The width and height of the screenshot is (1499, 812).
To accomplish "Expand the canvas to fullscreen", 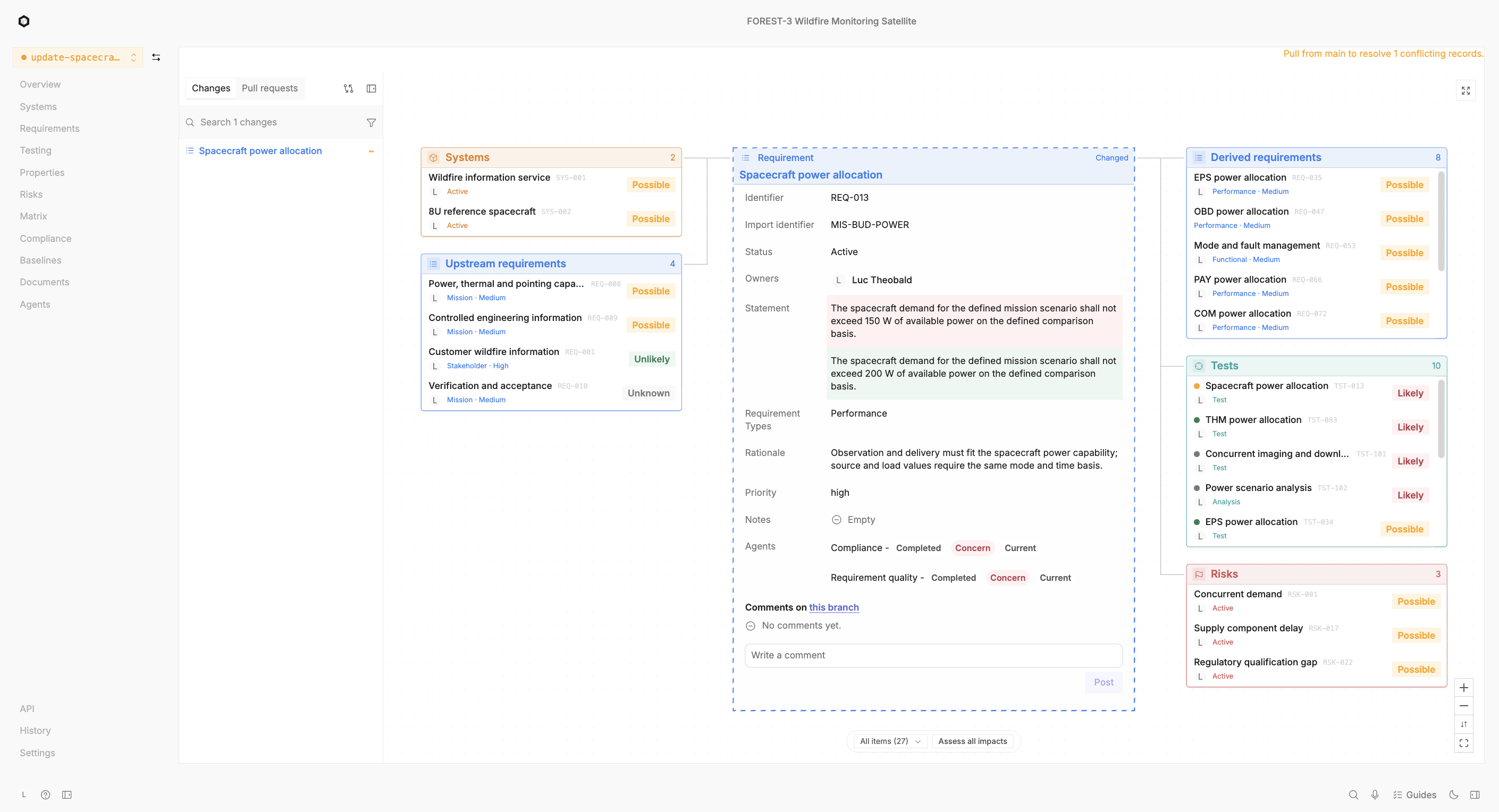I will click(1466, 91).
